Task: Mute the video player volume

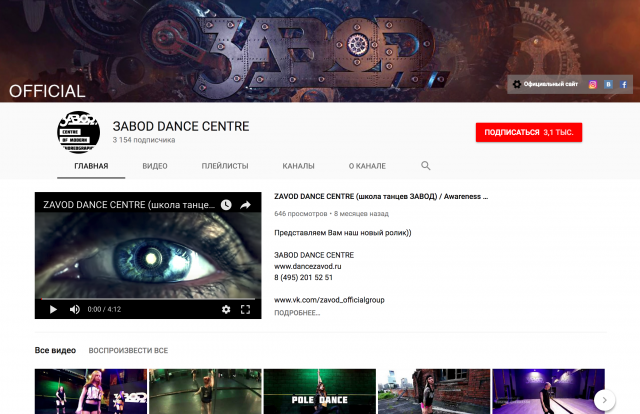Action: 75,309
